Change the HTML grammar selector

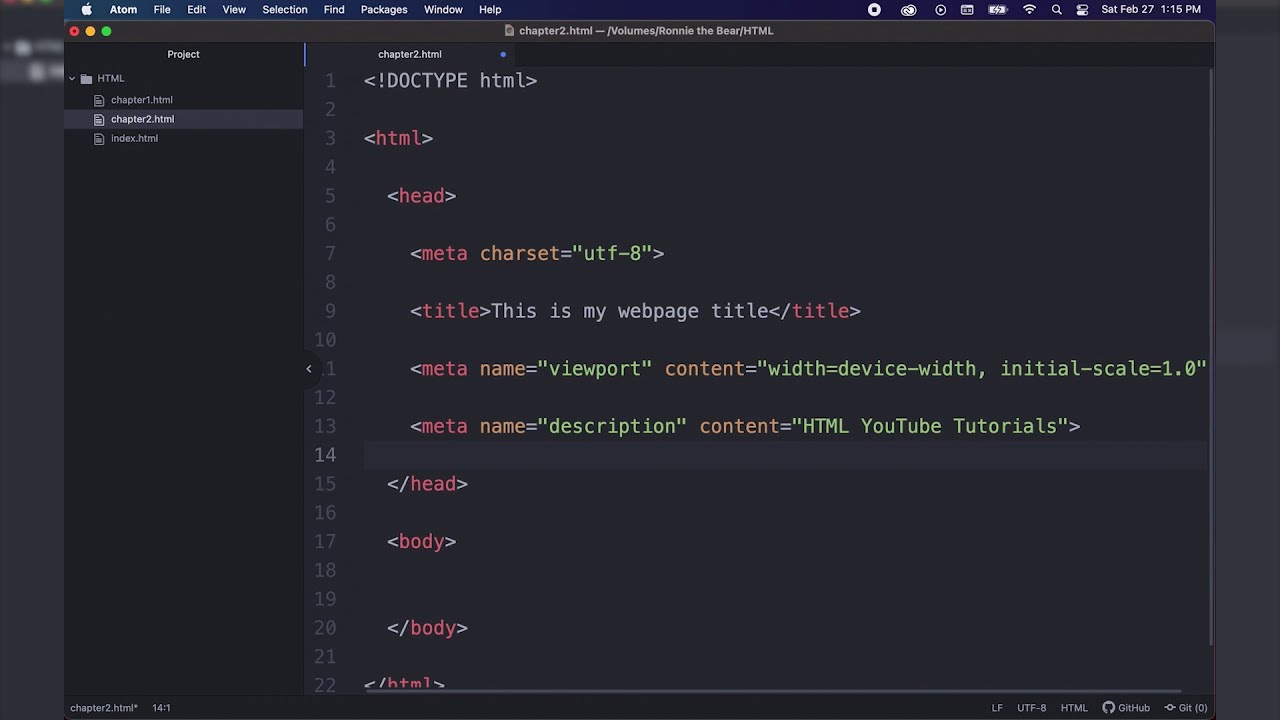1074,708
